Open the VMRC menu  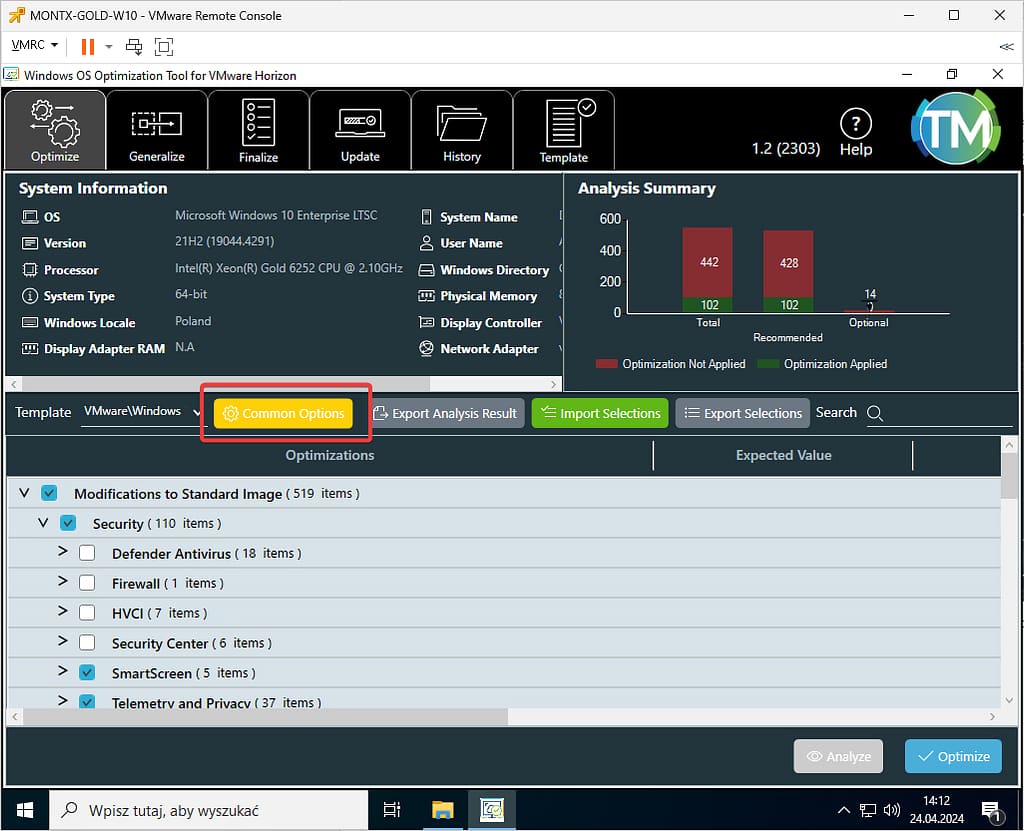tap(34, 46)
